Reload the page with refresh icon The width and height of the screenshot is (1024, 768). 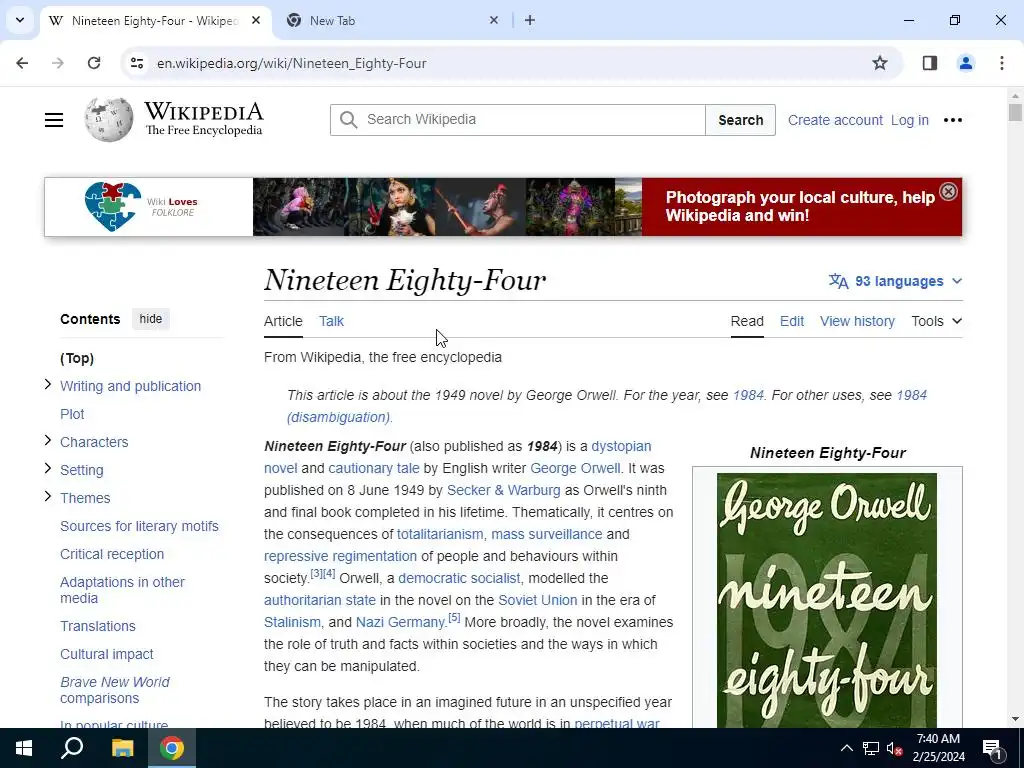94,63
